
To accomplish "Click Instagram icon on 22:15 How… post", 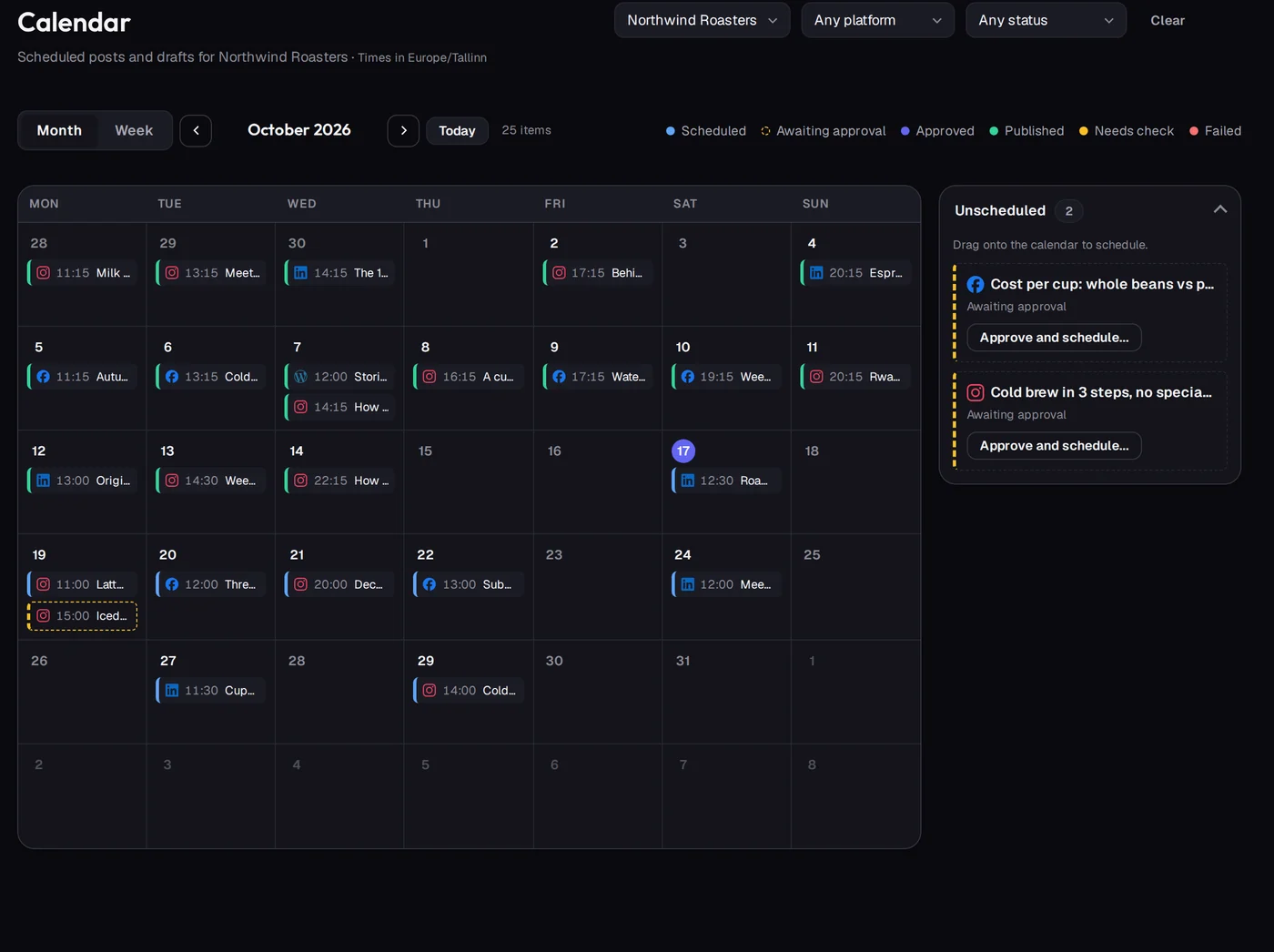I will [x=300, y=481].
